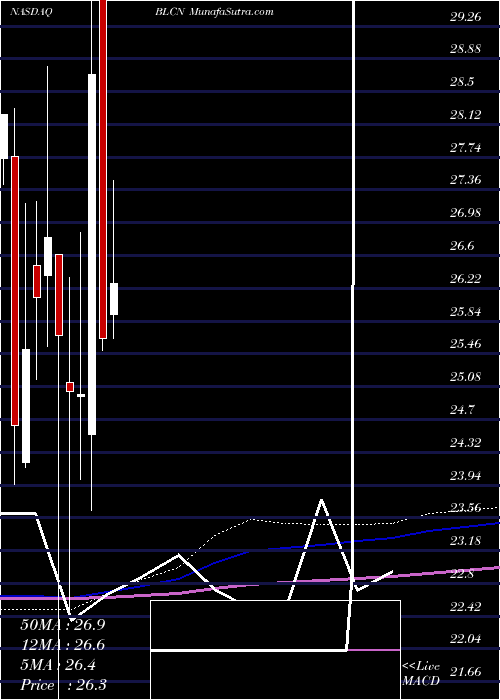Click the 26.22 price axis label

[465, 279]
